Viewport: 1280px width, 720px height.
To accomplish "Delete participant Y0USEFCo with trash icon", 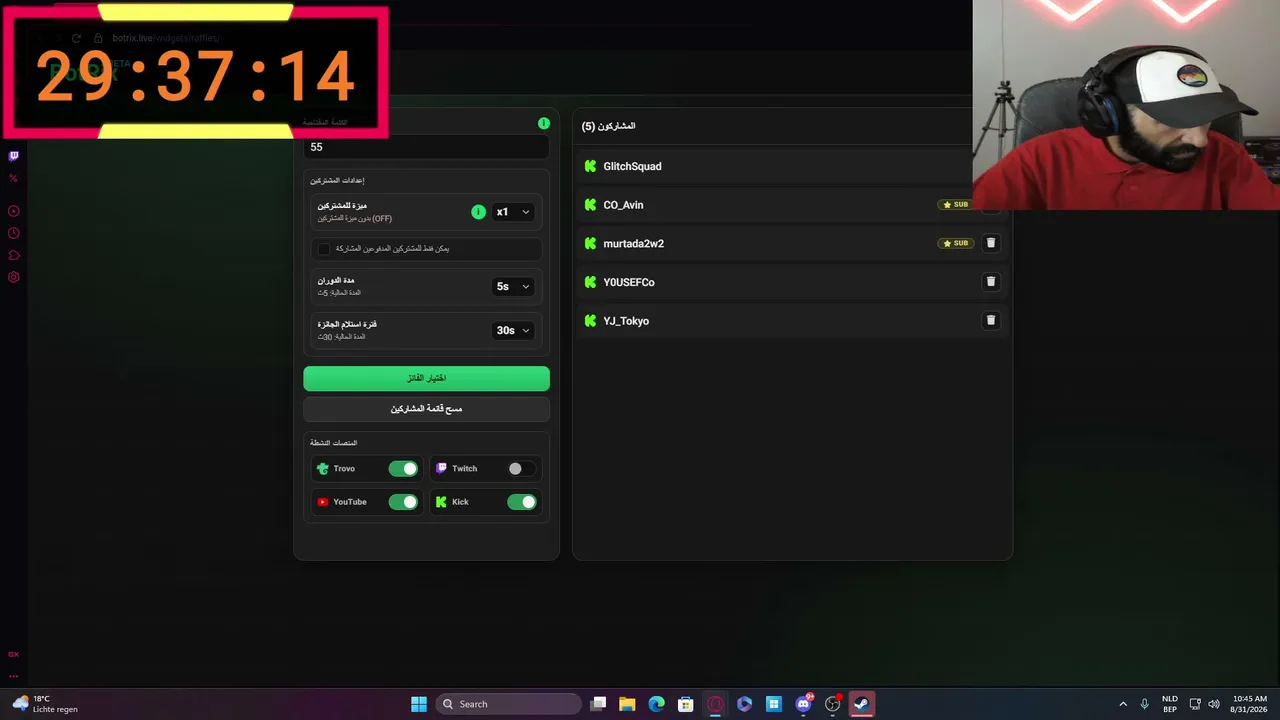I will point(991,282).
